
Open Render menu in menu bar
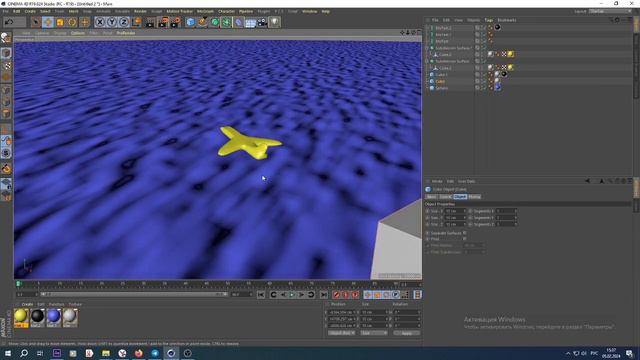point(140,11)
